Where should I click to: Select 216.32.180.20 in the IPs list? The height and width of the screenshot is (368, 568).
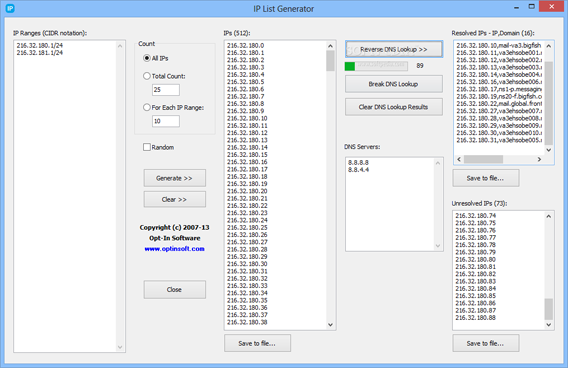click(247, 191)
